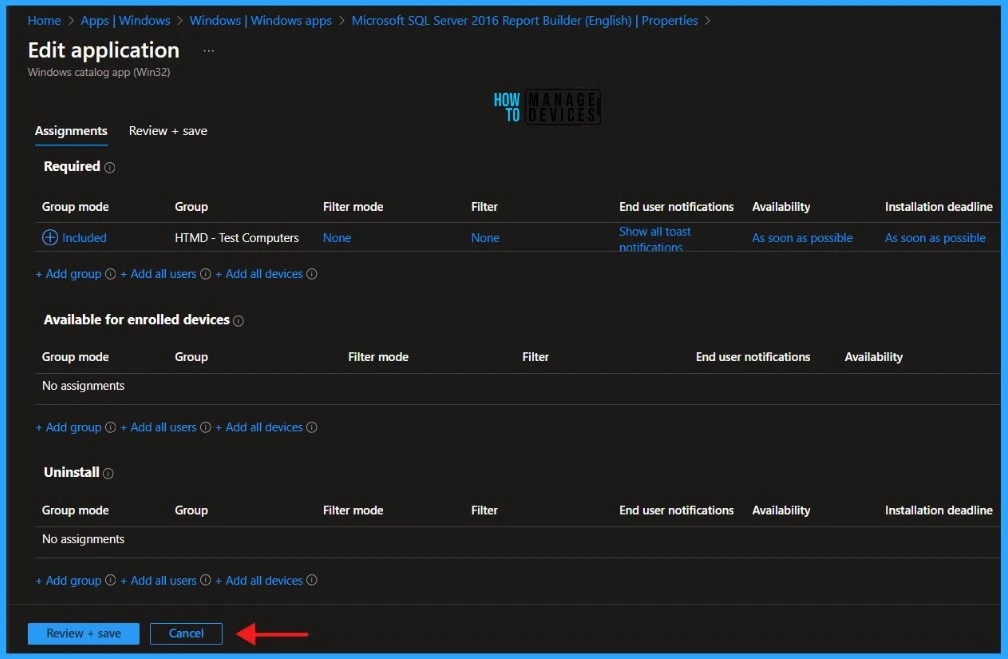The image size is (1008, 659).
Task: Click info icon beside Add group under Available for enrolled devices
Action: coord(111,427)
